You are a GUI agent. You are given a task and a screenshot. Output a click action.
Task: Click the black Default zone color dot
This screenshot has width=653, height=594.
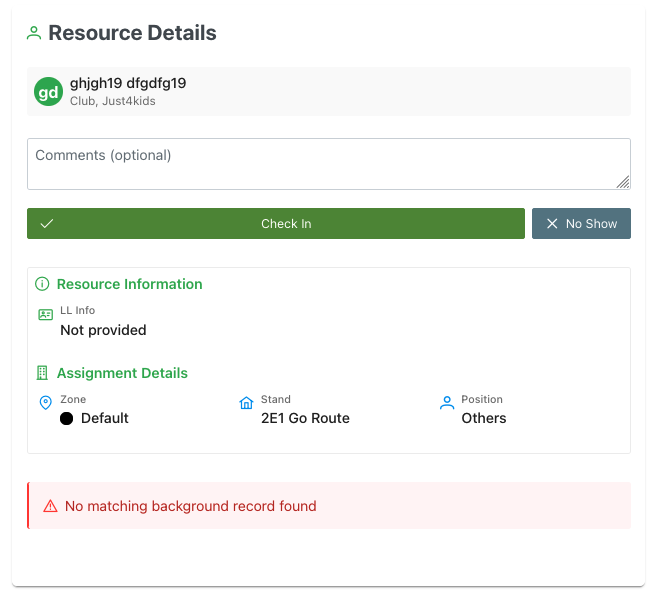(x=67, y=419)
